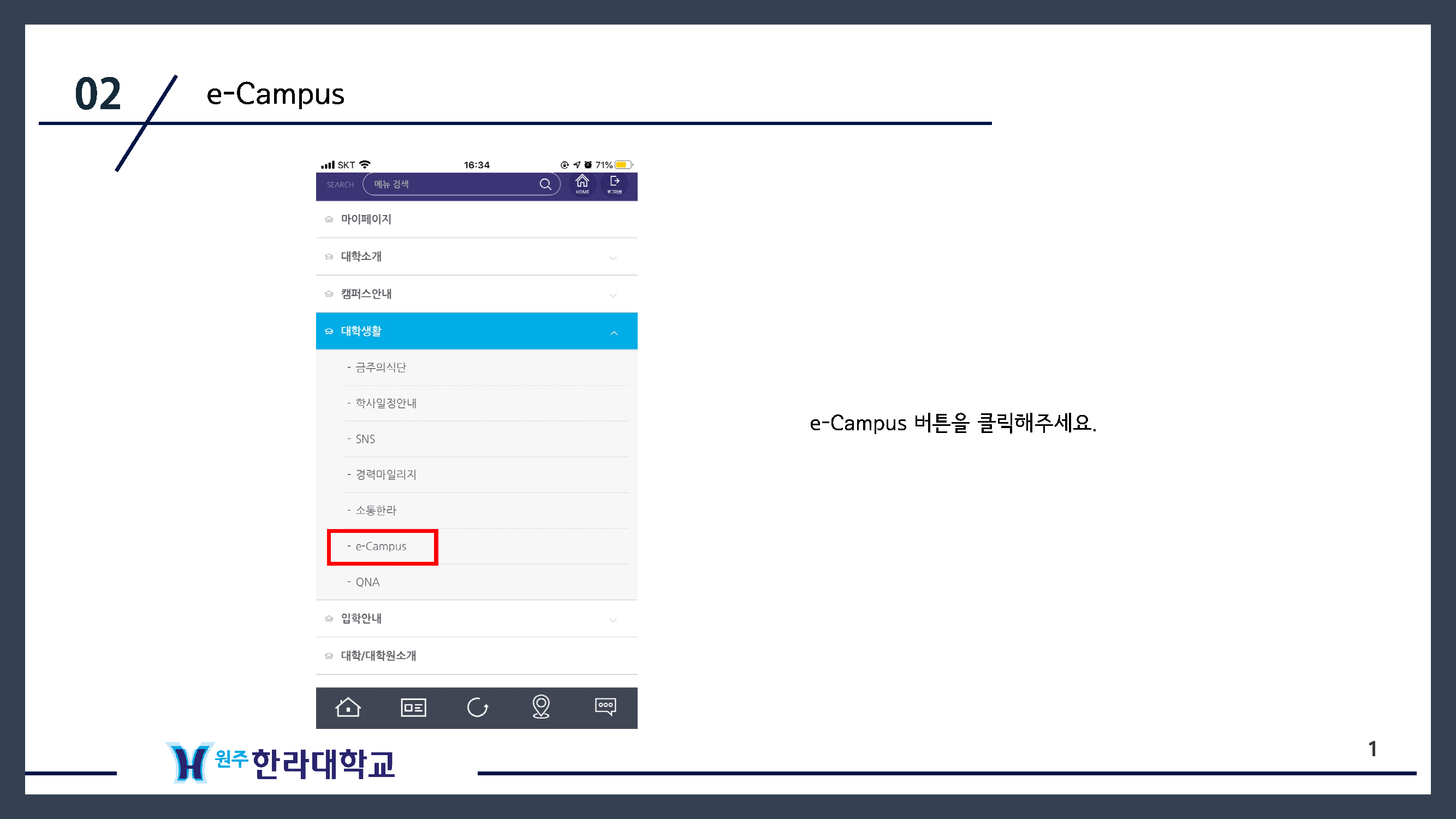Image resolution: width=1456 pixels, height=819 pixels.
Task: Expand the 대학소개 menu chevron
Action: click(x=613, y=258)
